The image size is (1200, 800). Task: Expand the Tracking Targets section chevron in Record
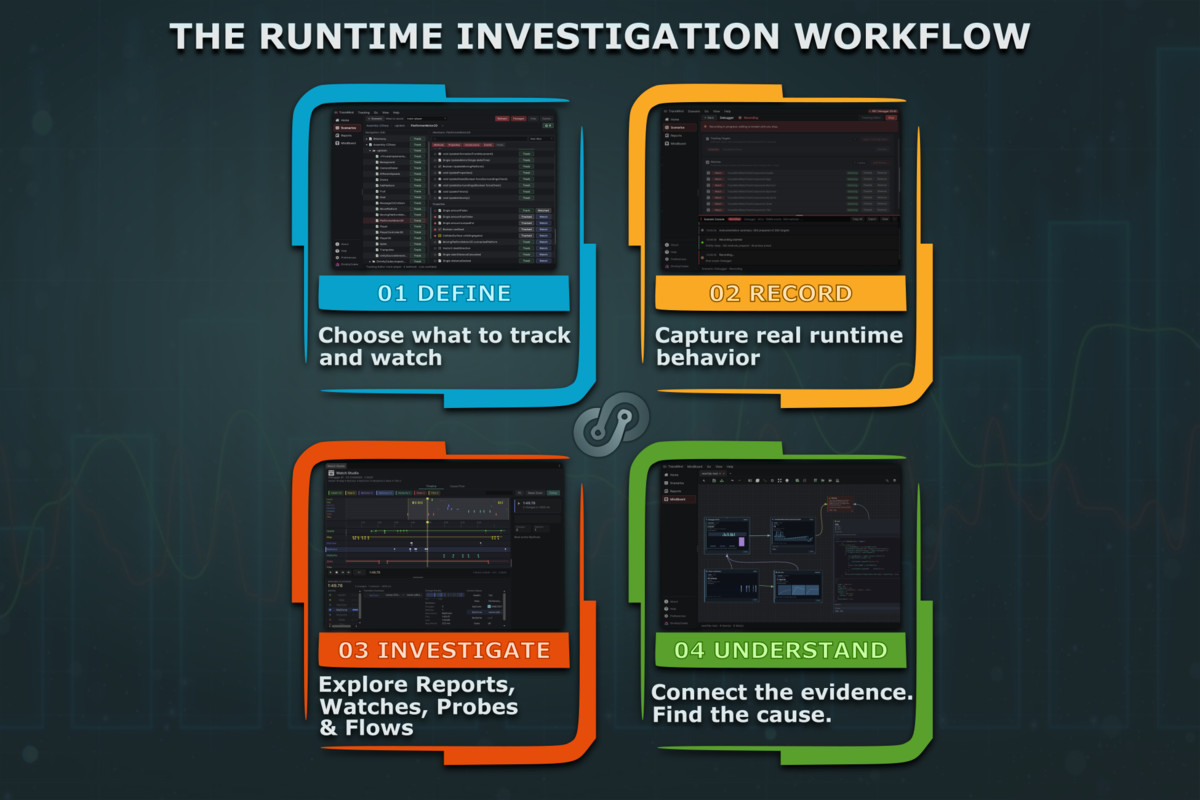pyautogui.click(x=854, y=139)
